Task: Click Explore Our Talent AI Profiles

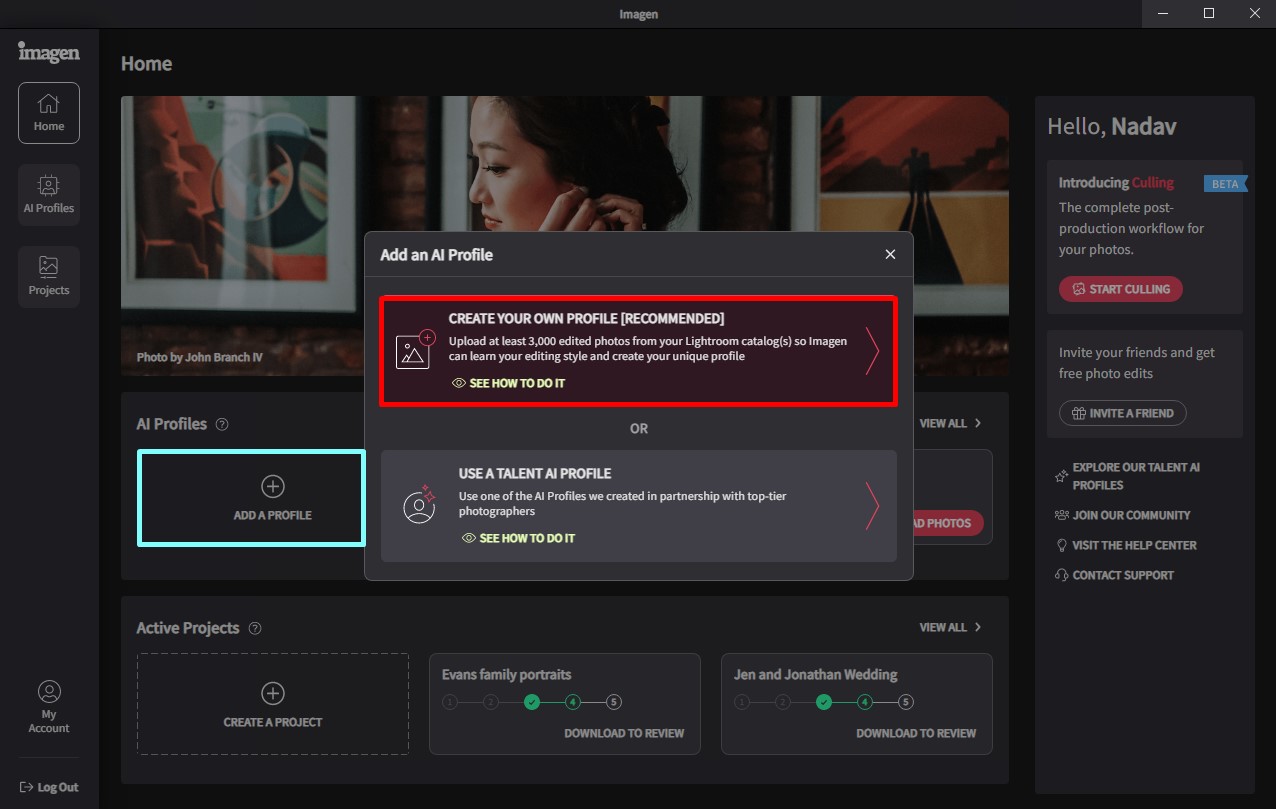Action: coord(1136,476)
